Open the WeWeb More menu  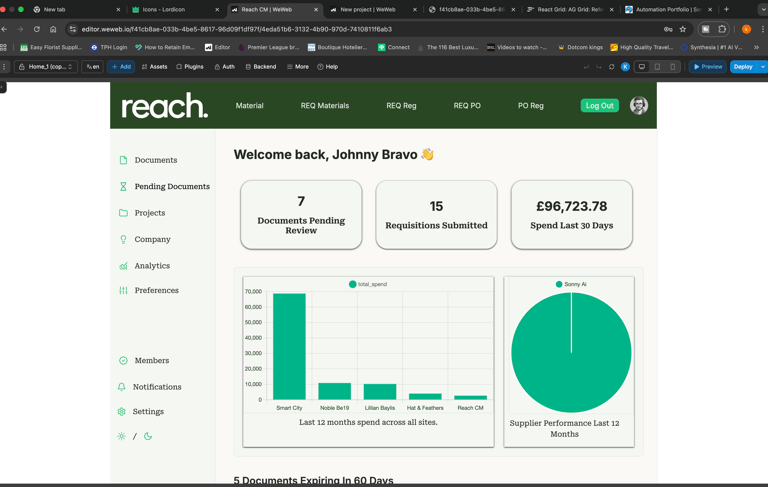(298, 67)
